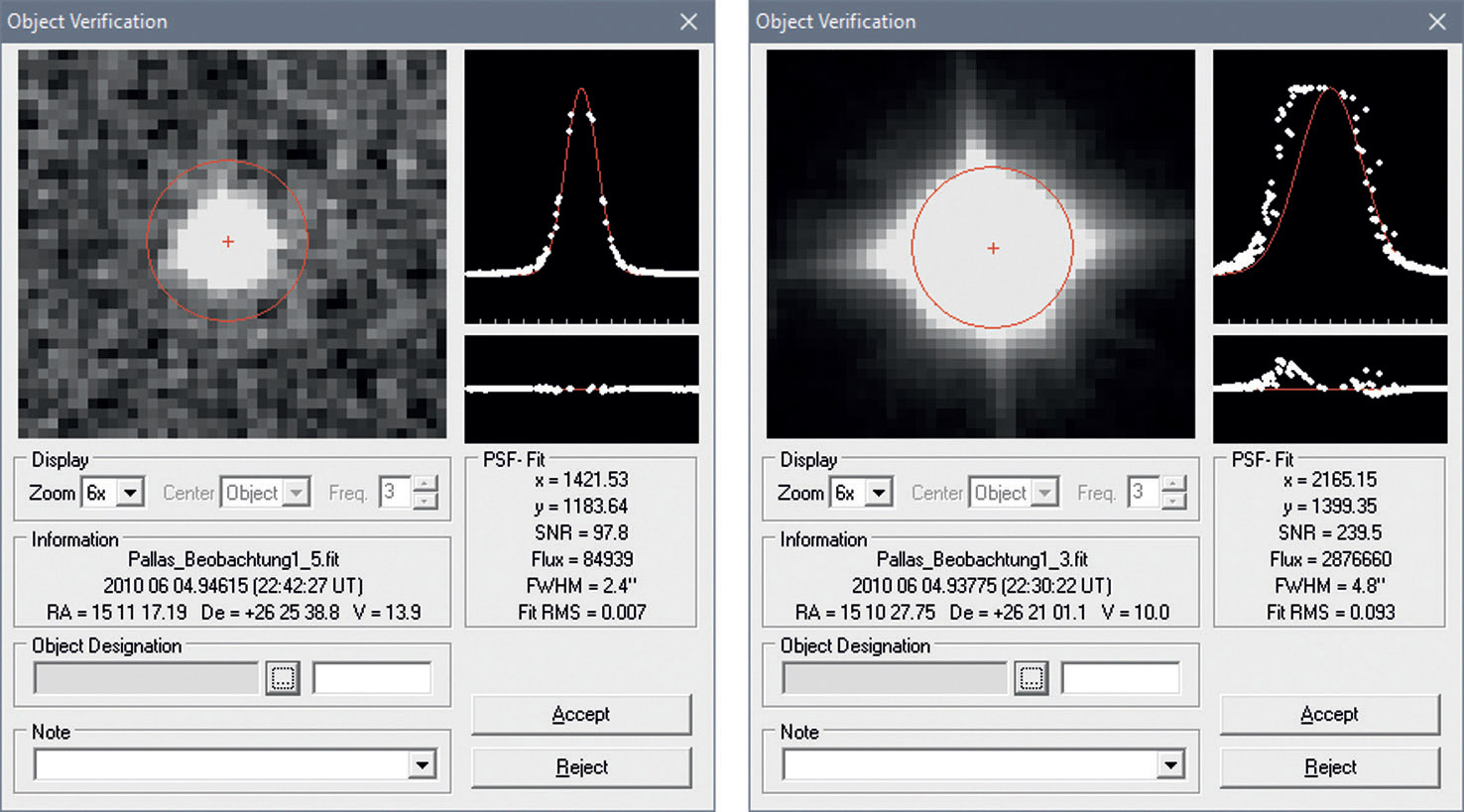Open the Zoom dropdown on the right dialog
Viewport: 1464px width, 812px height.
click(x=878, y=493)
